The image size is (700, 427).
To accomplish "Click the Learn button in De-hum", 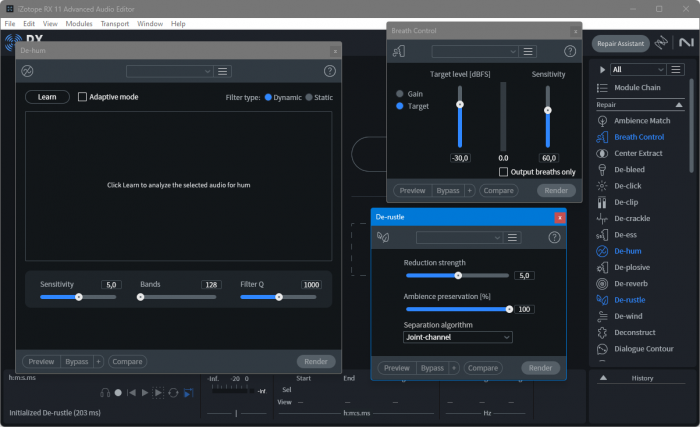I will click(x=47, y=97).
